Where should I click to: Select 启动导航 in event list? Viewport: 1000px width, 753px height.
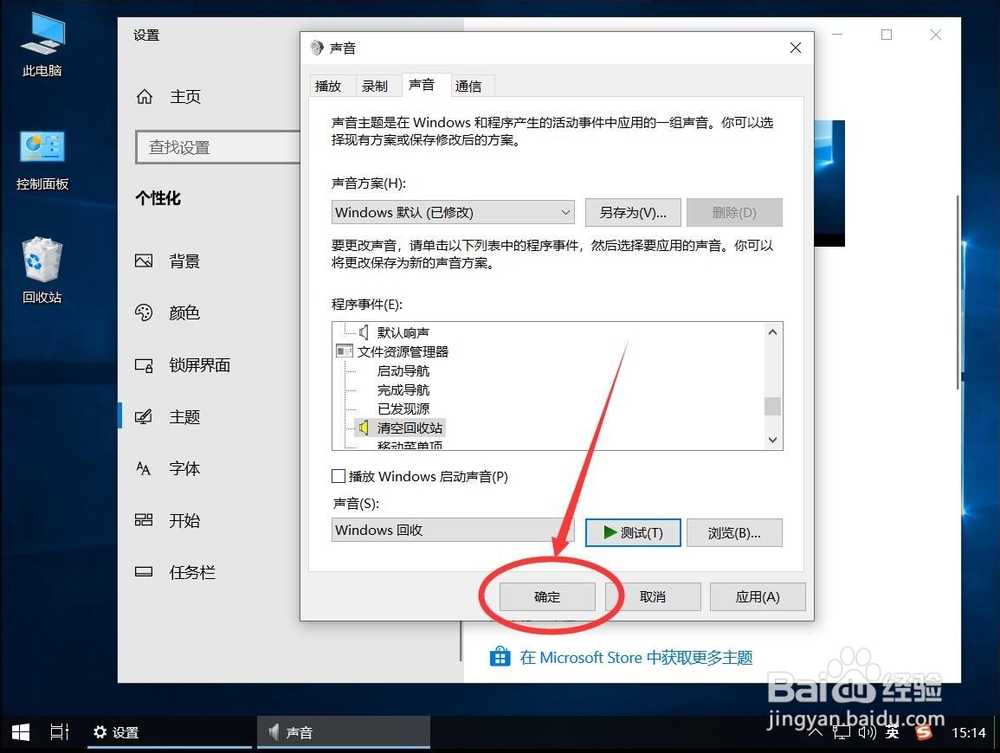[403, 370]
